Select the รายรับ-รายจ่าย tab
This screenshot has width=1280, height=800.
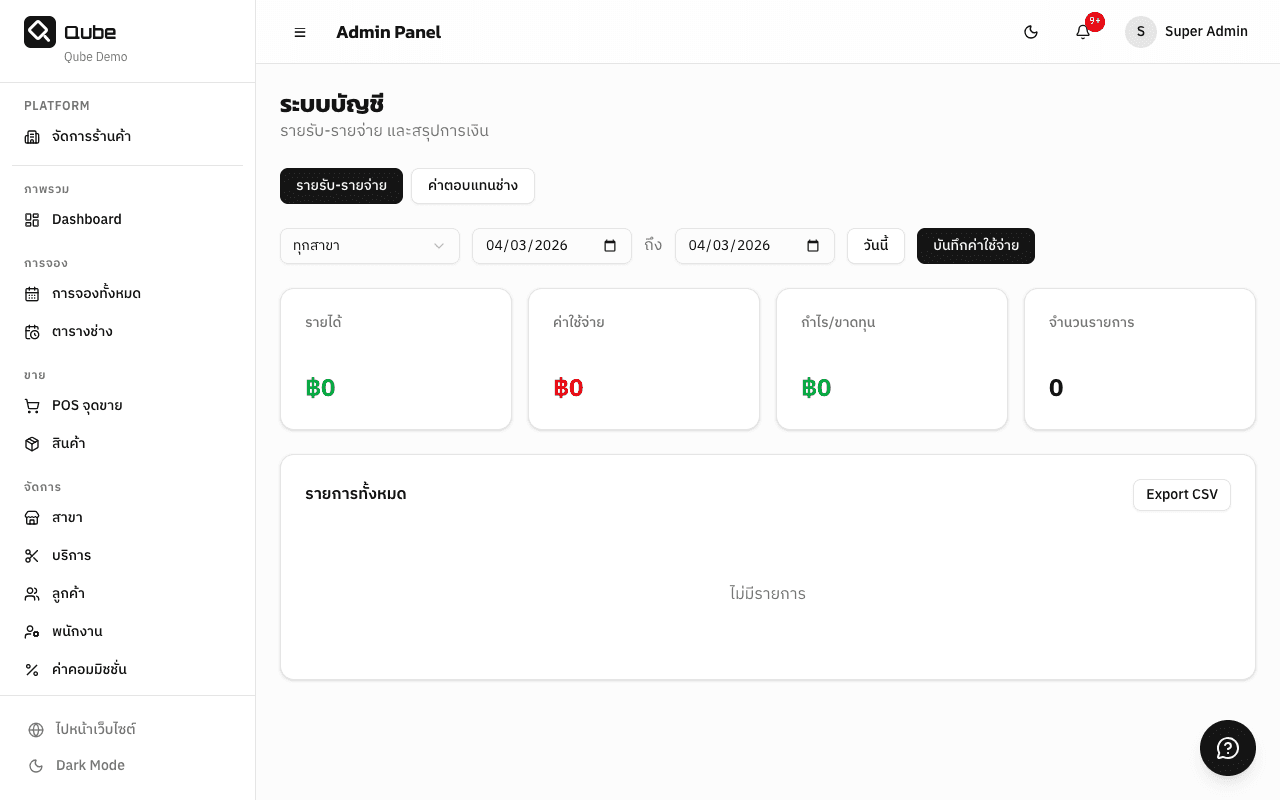pyautogui.click(x=341, y=186)
